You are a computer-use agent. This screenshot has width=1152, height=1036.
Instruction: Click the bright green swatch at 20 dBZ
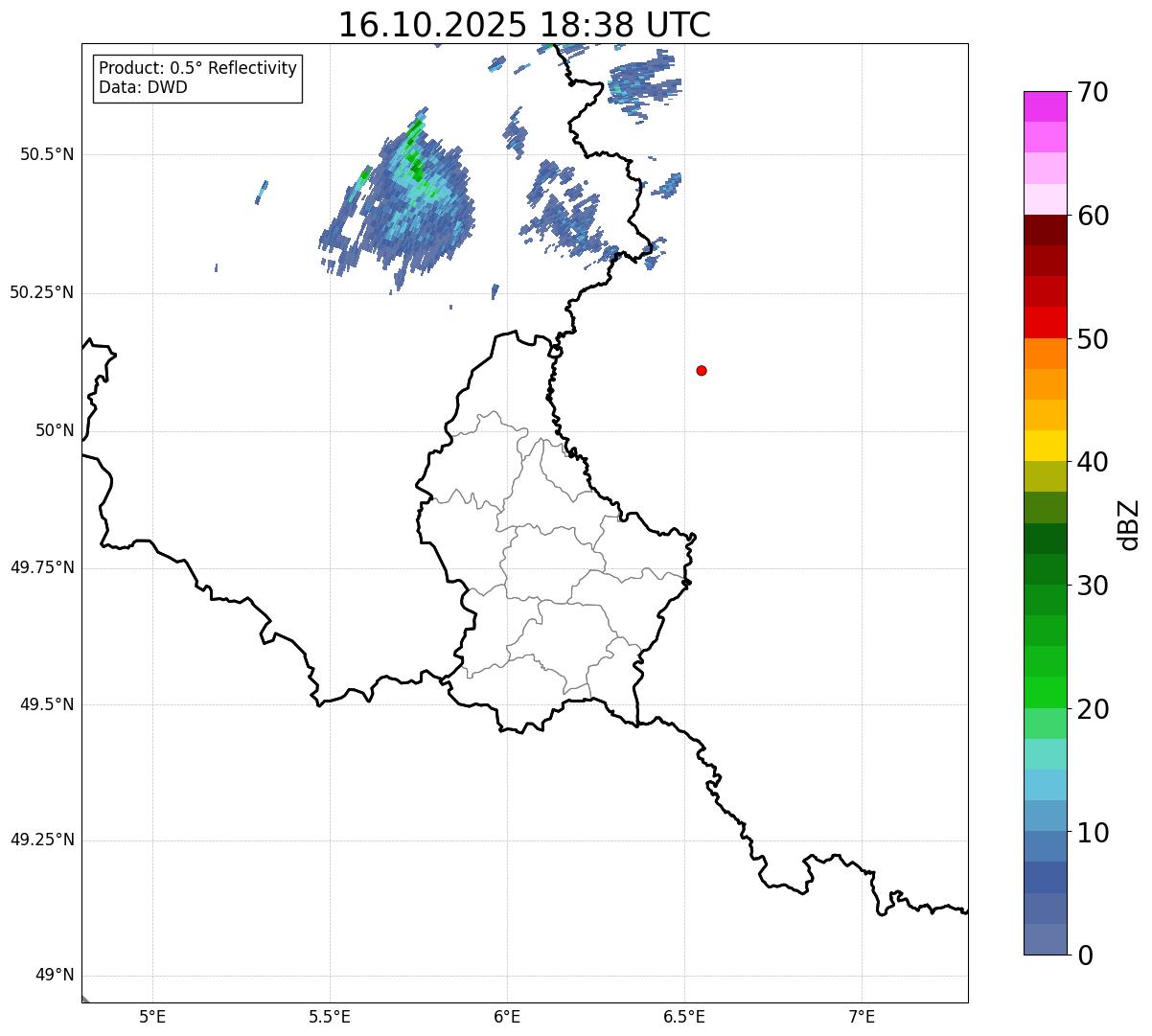click(1046, 692)
